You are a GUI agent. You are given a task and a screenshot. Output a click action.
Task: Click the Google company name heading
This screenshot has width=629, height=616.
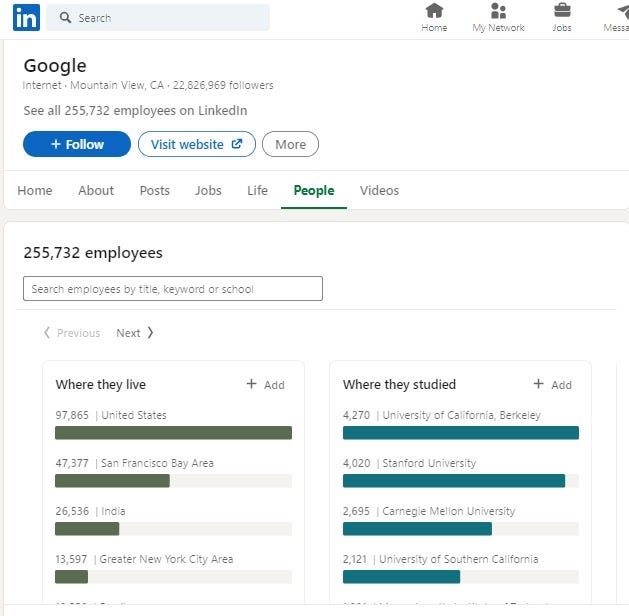click(x=55, y=66)
